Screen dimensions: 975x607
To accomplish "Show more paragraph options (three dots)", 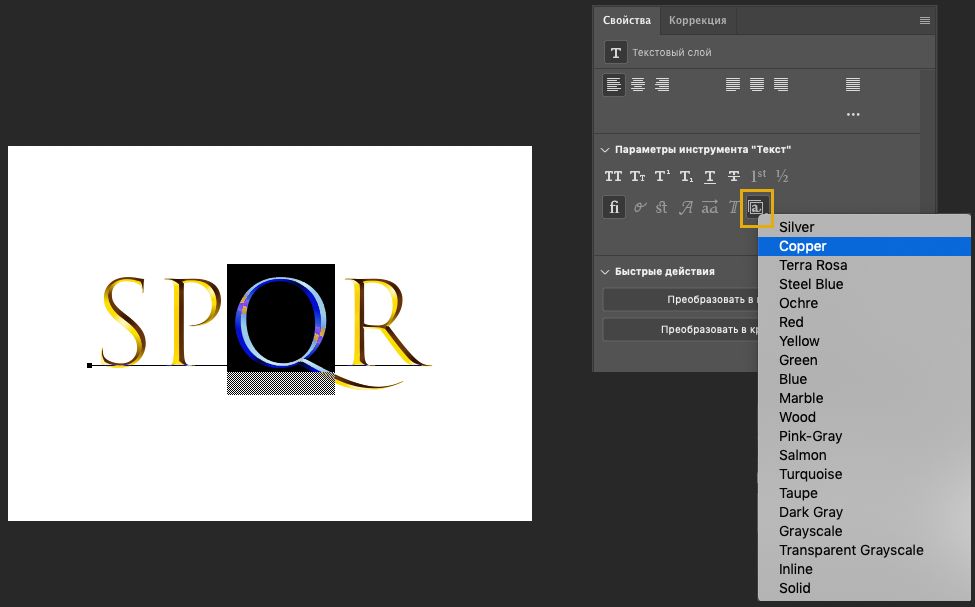I will pyautogui.click(x=852, y=115).
